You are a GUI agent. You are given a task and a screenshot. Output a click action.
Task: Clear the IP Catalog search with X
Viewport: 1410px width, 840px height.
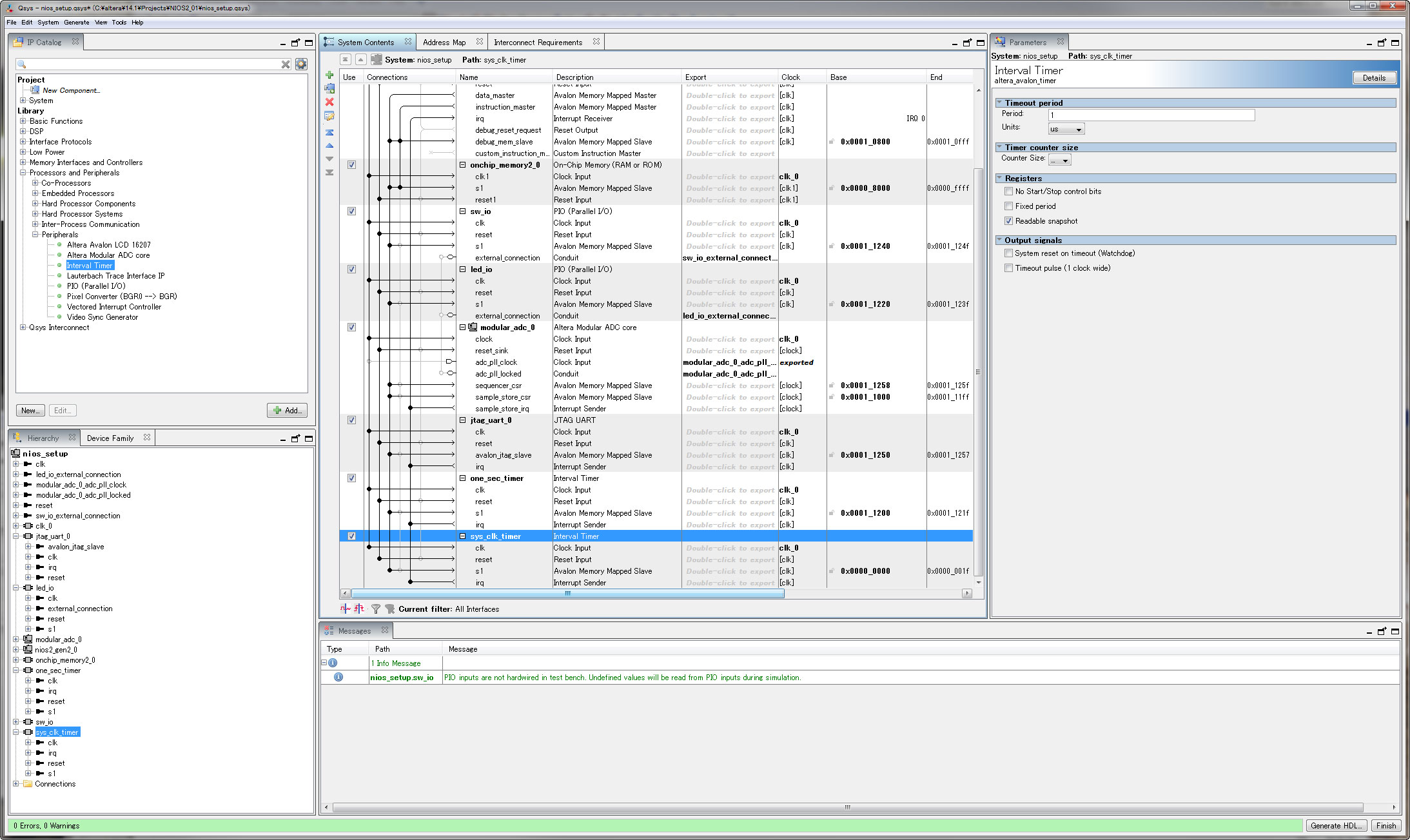[x=286, y=64]
